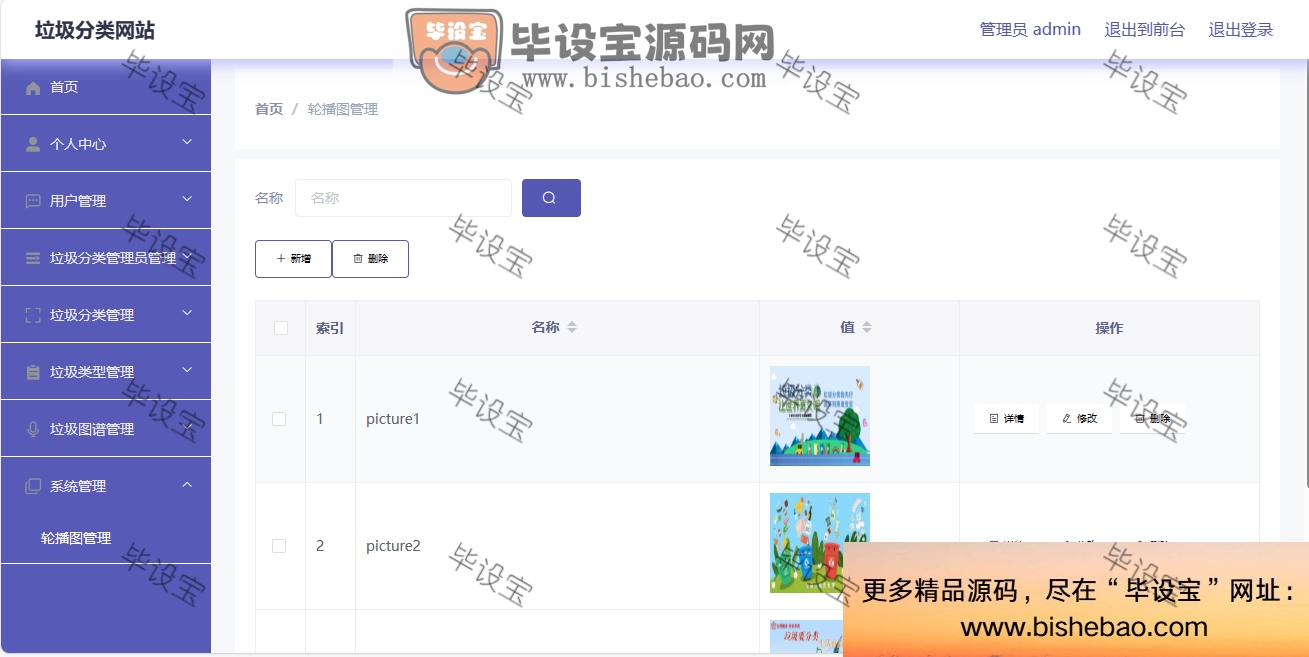Screen dimensions: 1309x657
Task: Click the clipboard icon beside 垃圾类型管理
Action: point(33,372)
